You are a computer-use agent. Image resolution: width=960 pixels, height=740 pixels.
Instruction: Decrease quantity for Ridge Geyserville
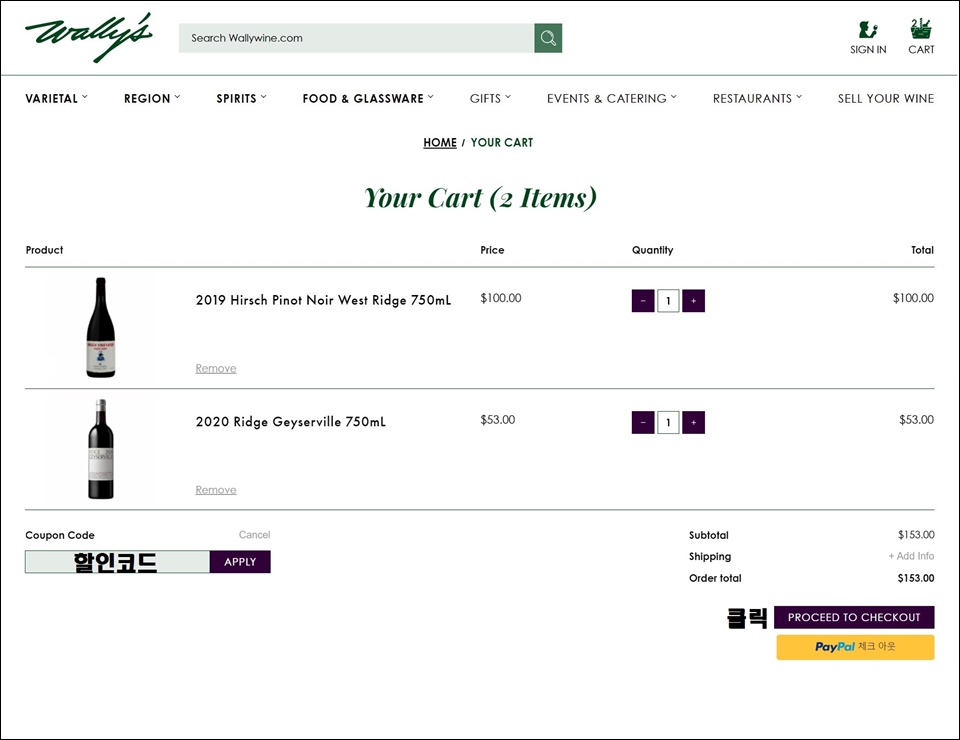pos(643,422)
